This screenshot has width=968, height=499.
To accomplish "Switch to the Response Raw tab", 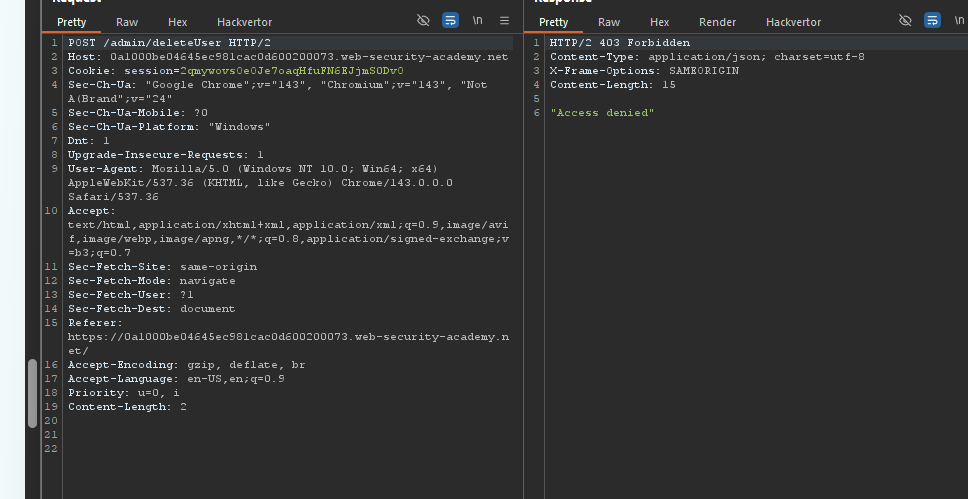I will click(x=609, y=22).
